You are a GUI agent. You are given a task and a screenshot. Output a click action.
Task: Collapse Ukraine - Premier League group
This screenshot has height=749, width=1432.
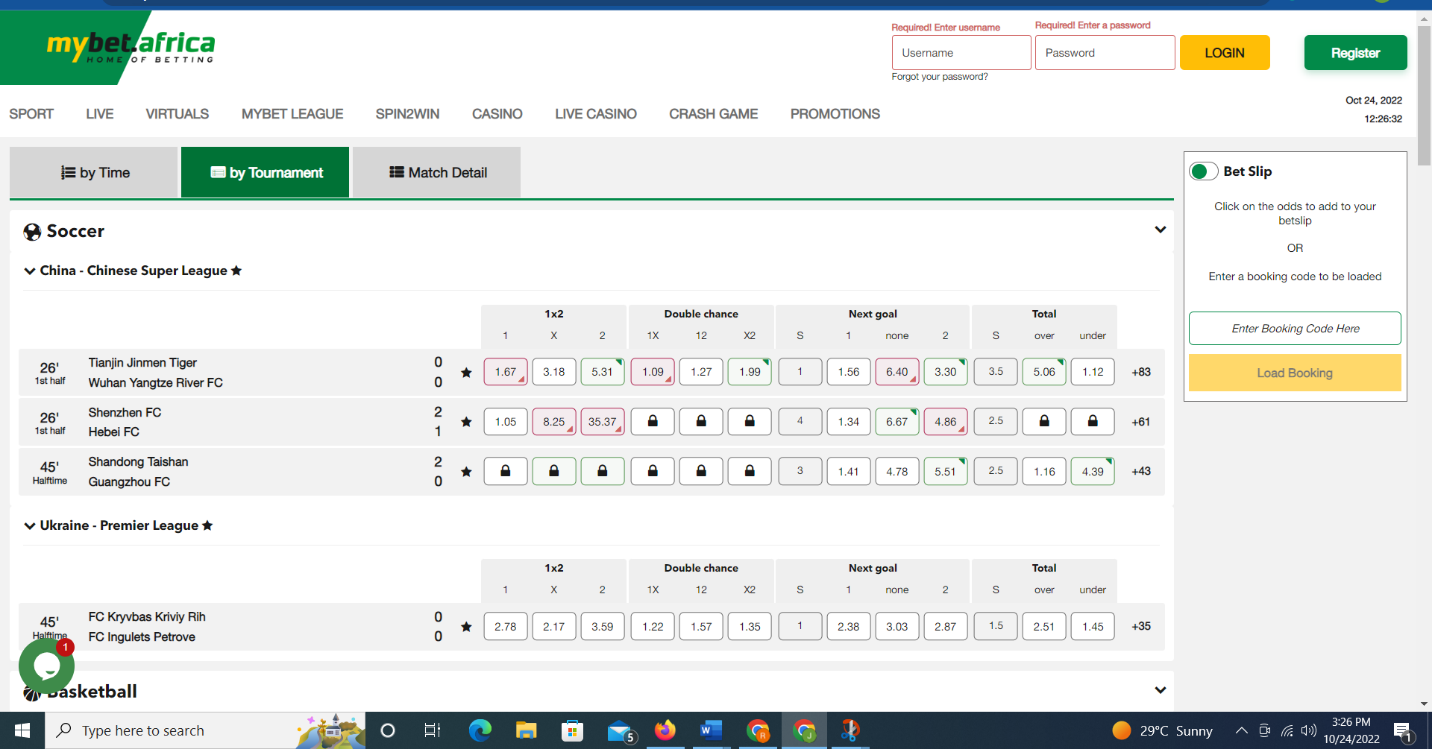(x=30, y=526)
